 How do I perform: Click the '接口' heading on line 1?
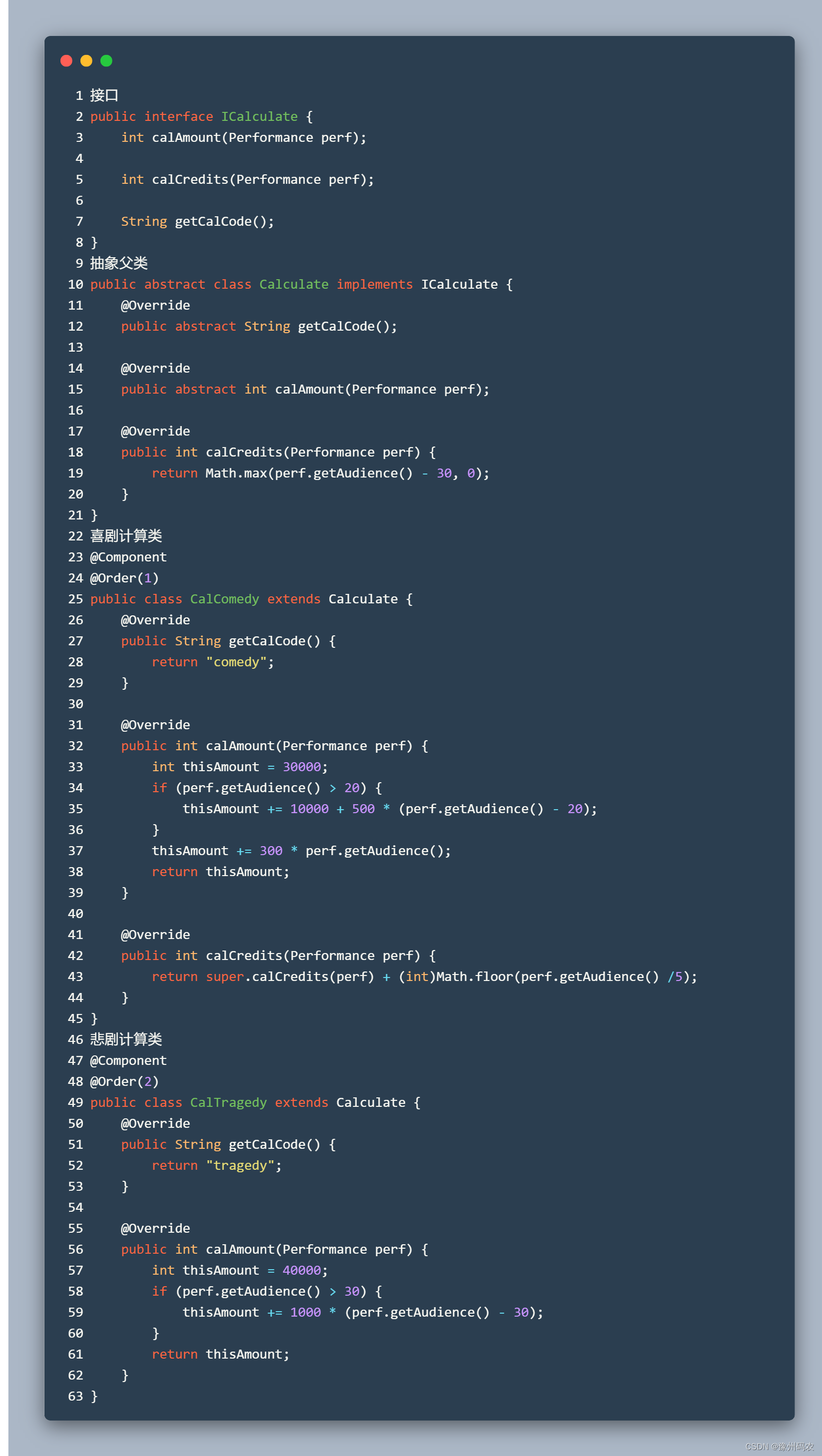click(104, 95)
